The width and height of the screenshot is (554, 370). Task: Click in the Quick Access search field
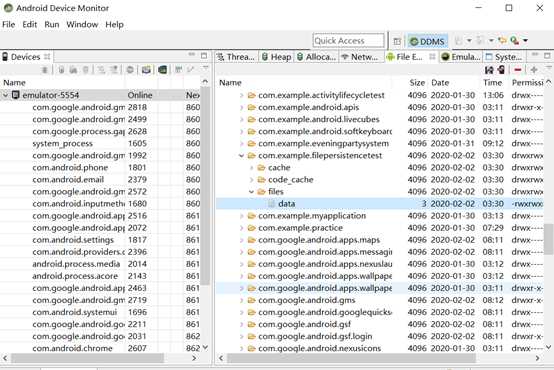point(348,41)
